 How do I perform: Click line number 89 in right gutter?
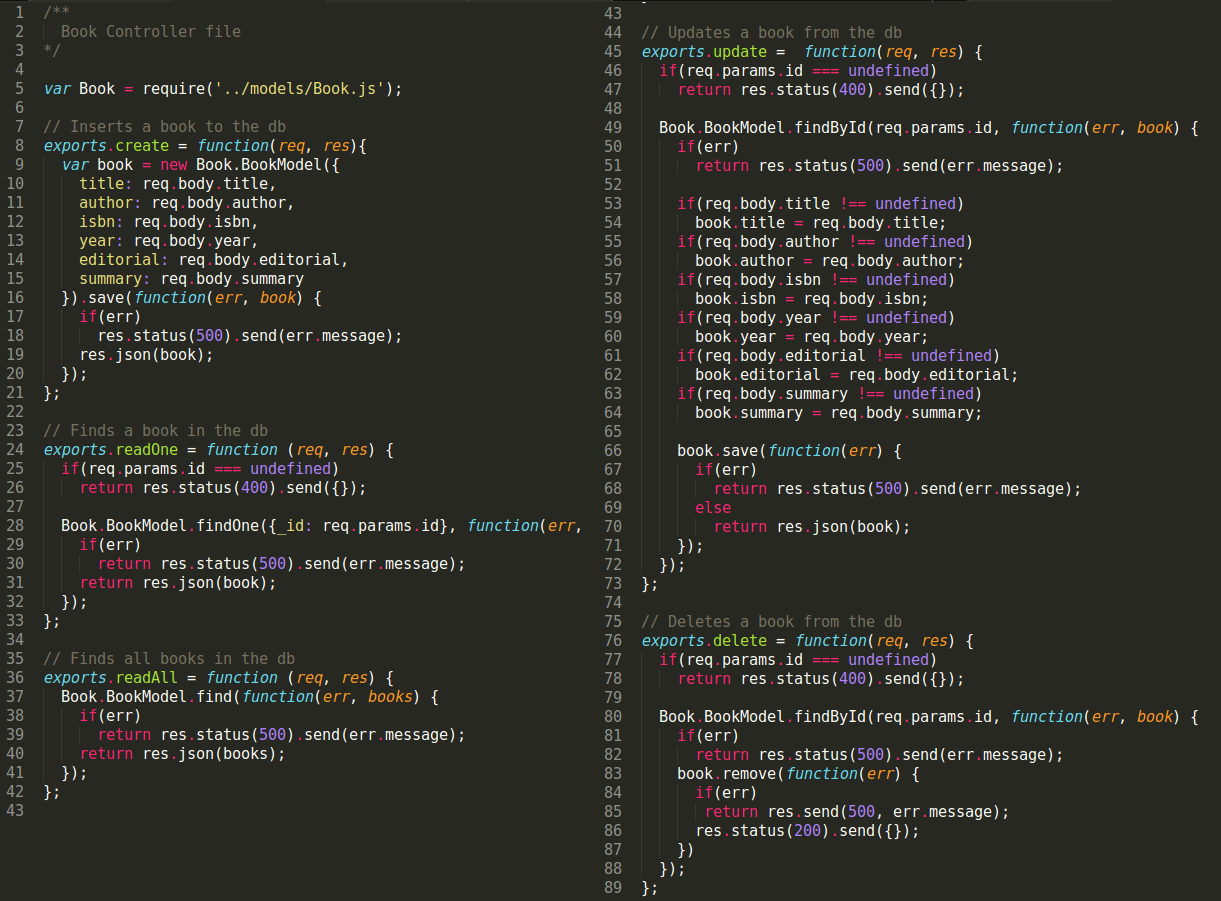(613, 887)
